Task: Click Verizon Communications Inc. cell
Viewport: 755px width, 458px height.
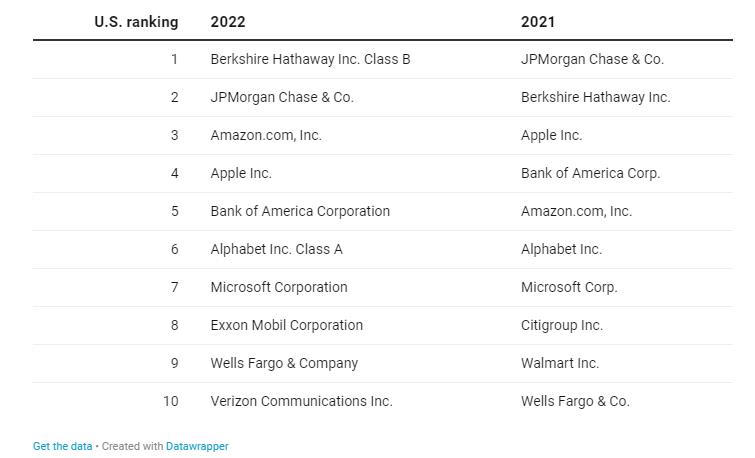Action: click(301, 401)
